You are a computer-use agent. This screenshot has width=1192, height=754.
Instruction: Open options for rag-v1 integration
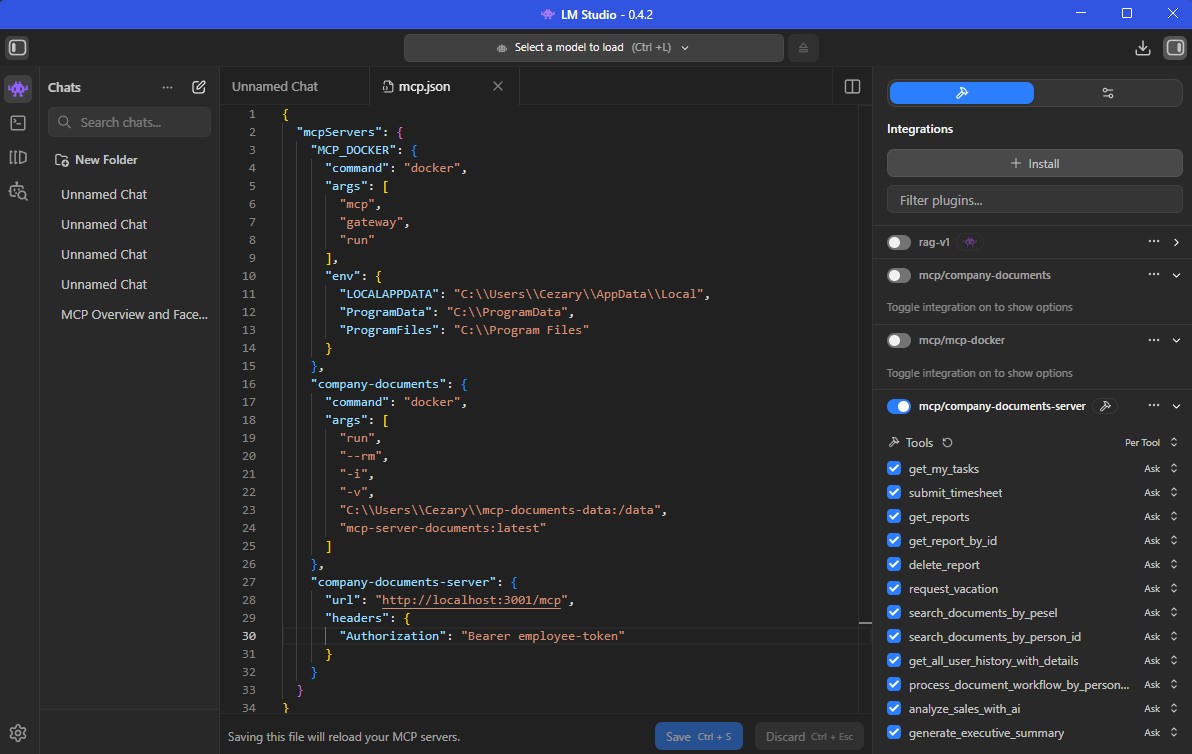coord(1153,242)
